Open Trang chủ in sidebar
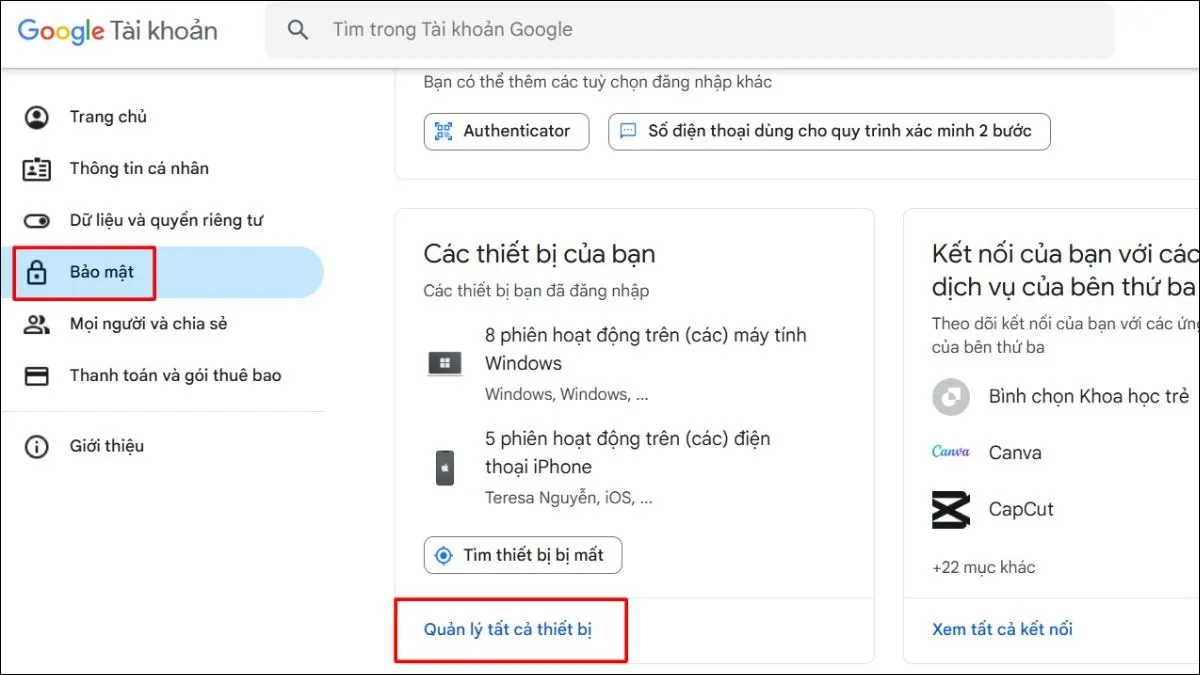 click(x=108, y=117)
